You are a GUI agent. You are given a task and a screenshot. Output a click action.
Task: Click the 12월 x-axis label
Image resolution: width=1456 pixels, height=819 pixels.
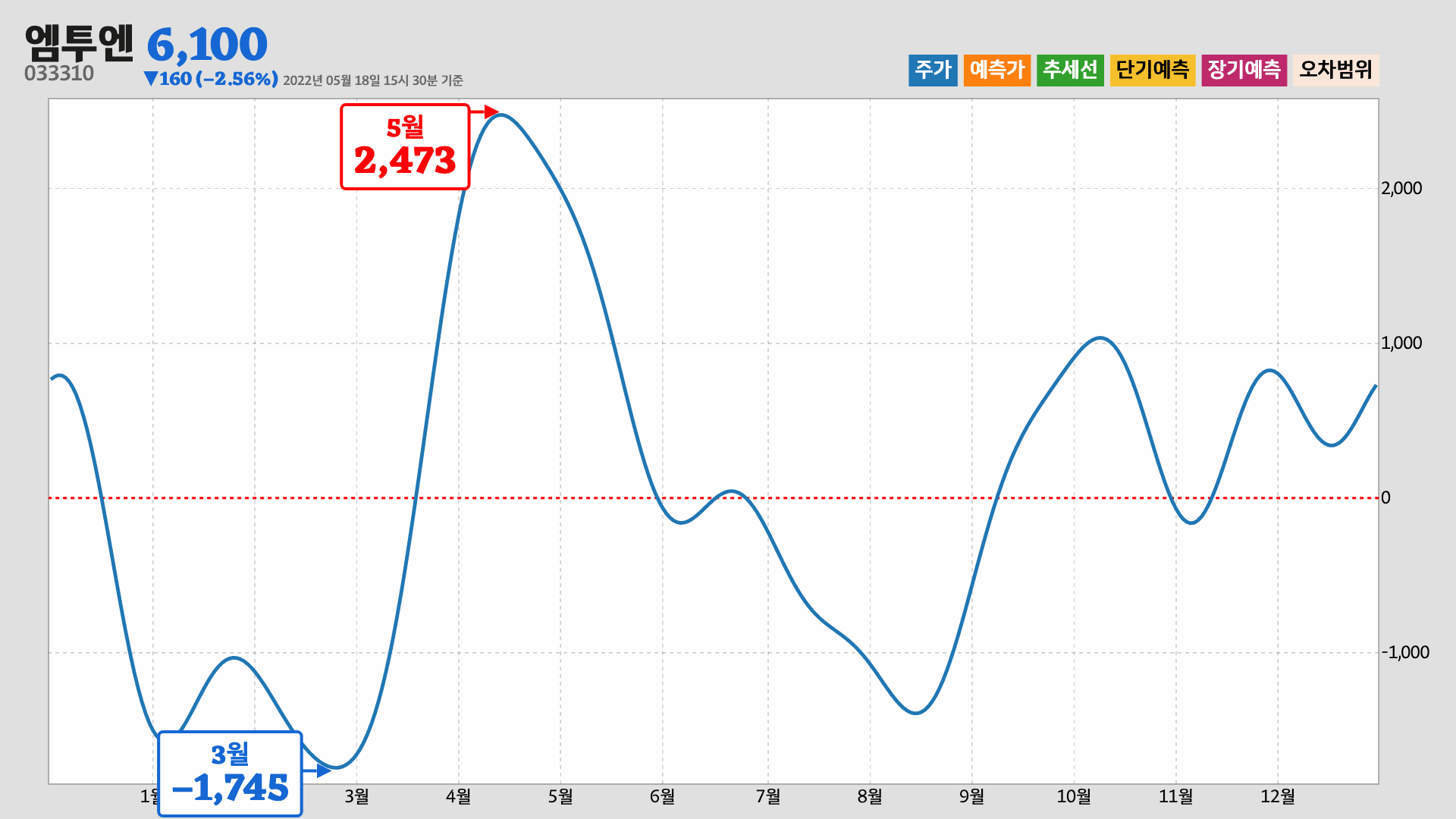click(1277, 796)
